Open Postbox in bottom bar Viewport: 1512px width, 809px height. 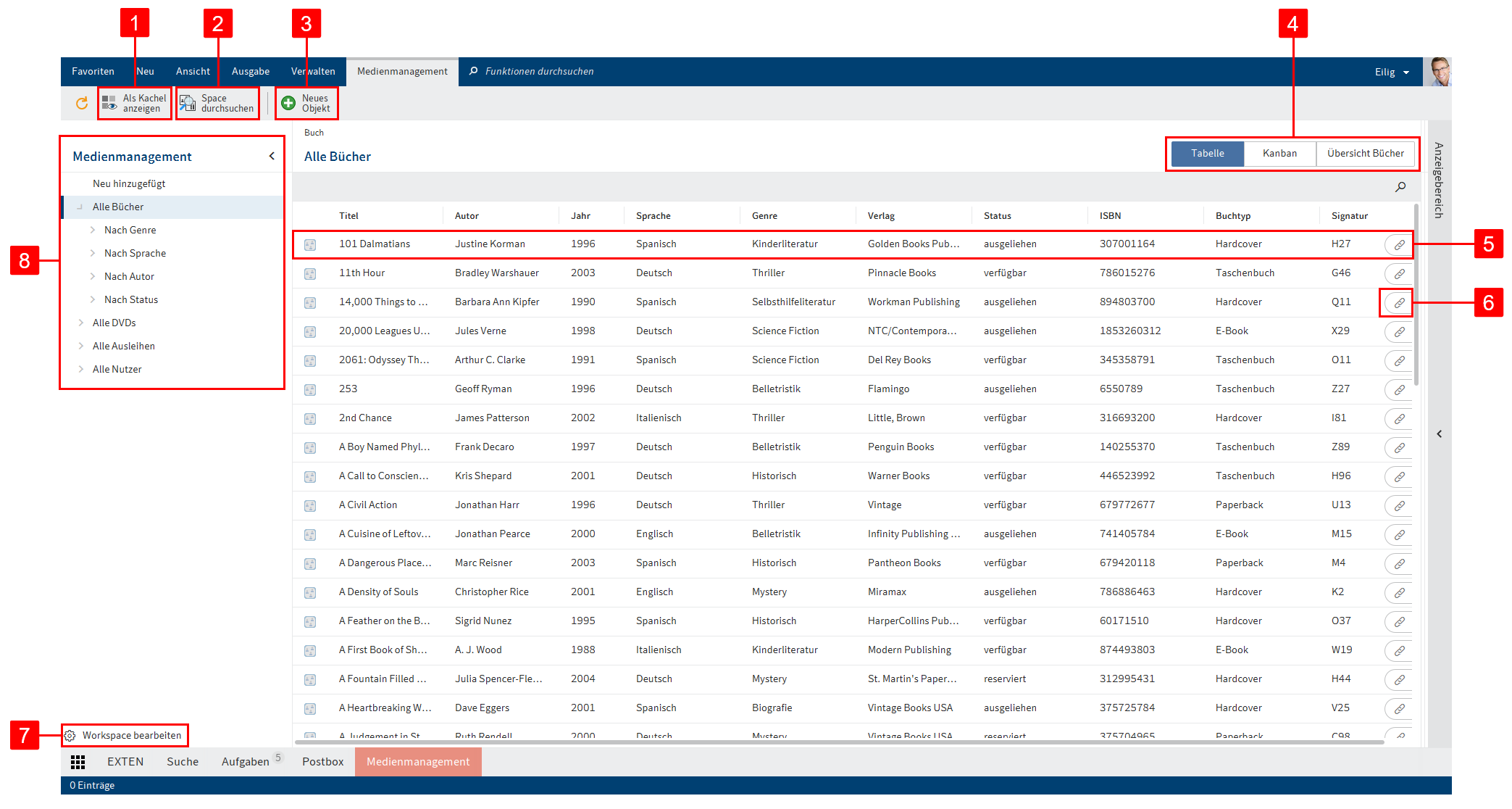tap(322, 762)
